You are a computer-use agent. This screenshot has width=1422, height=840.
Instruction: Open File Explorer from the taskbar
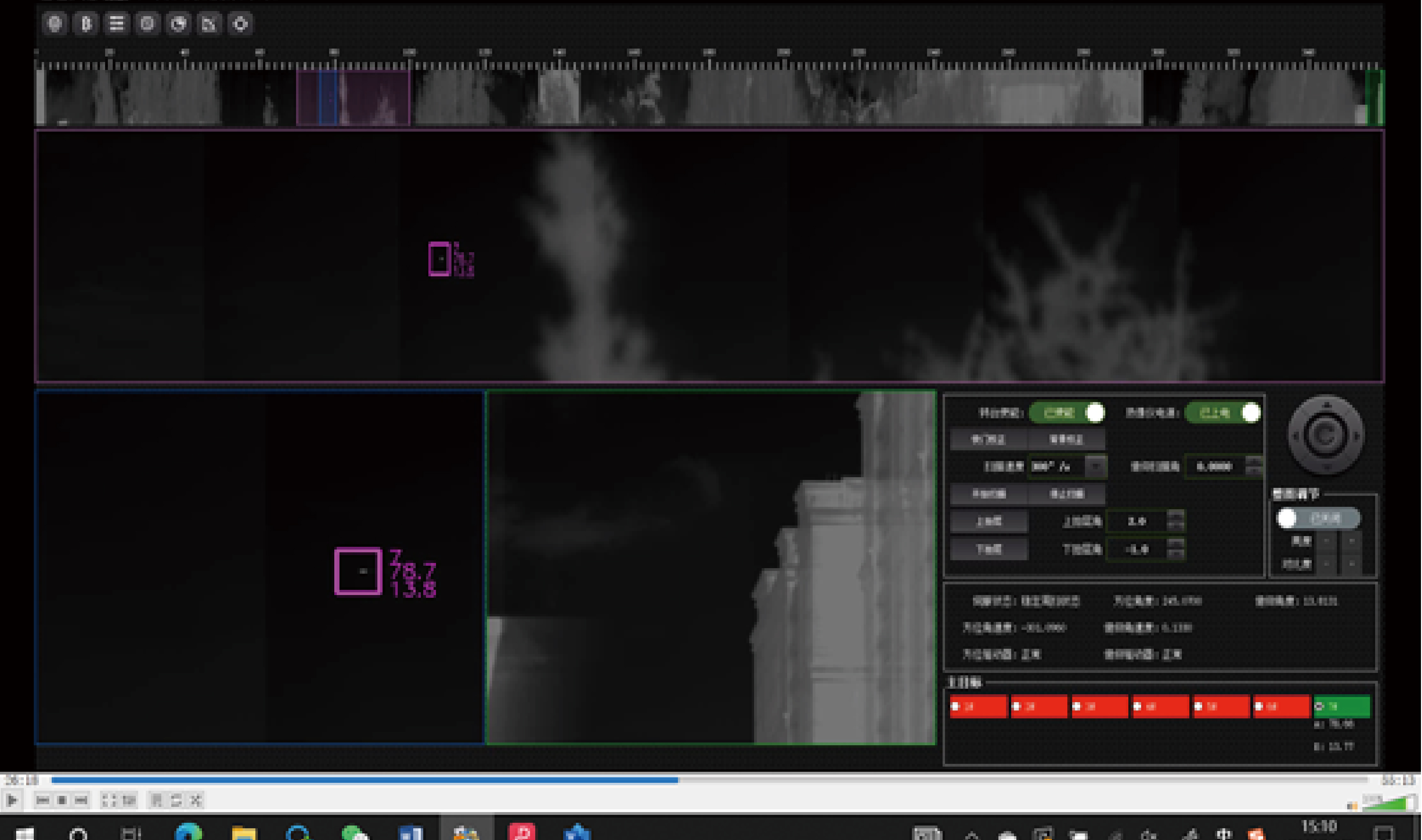[243, 833]
